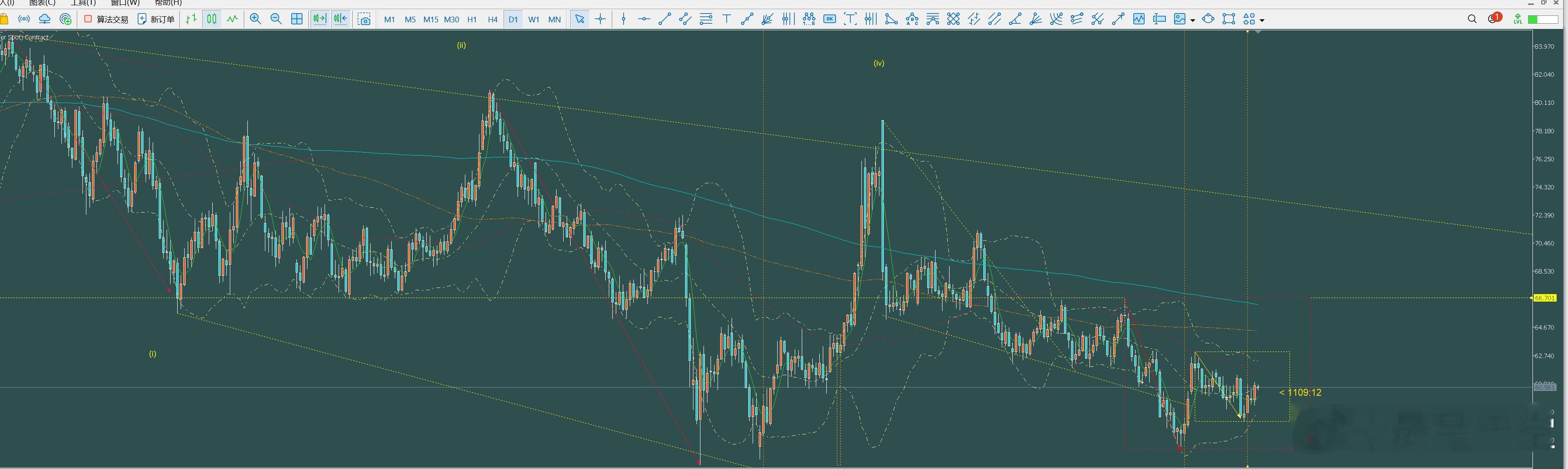Image resolution: width=1568 pixels, height=469 pixels.
Task: Select the plain T text tool
Action: (x=727, y=19)
